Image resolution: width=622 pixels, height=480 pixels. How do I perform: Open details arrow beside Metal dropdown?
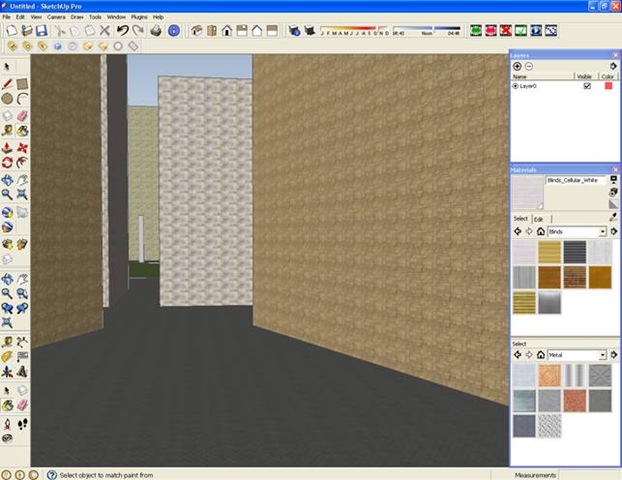pyautogui.click(x=614, y=355)
